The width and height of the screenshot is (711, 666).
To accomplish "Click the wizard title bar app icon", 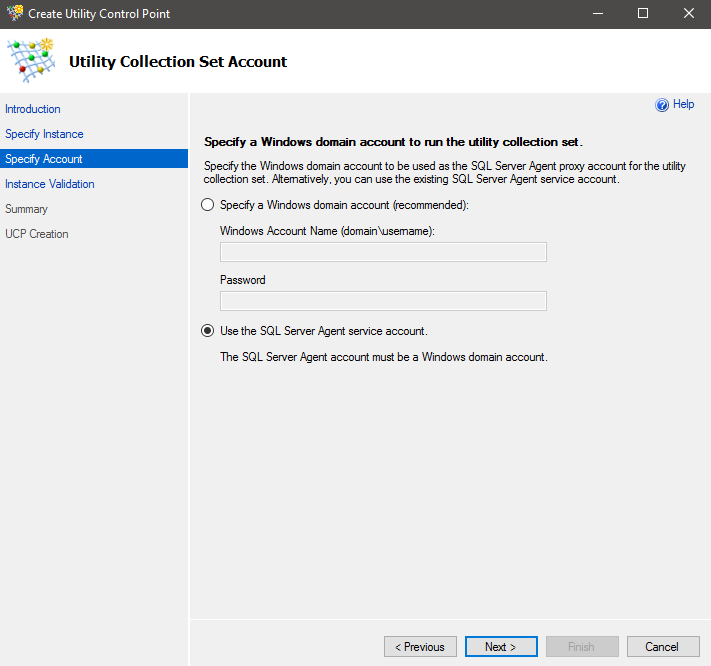I will 15,14.
